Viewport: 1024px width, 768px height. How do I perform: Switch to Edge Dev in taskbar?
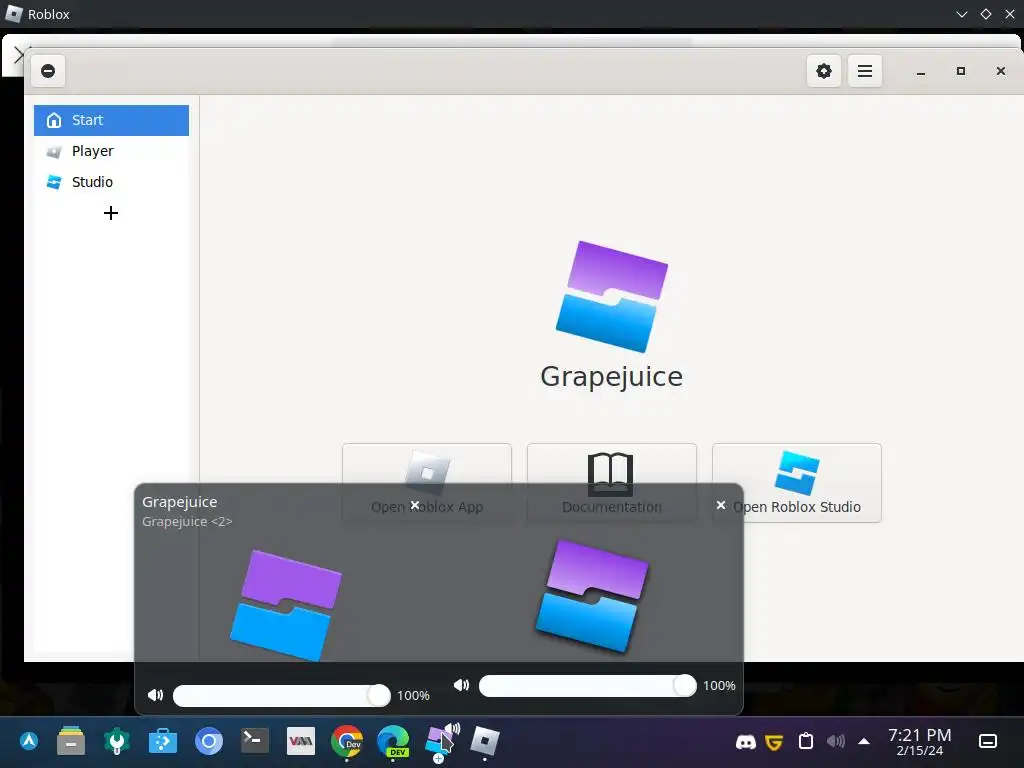point(393,741)
